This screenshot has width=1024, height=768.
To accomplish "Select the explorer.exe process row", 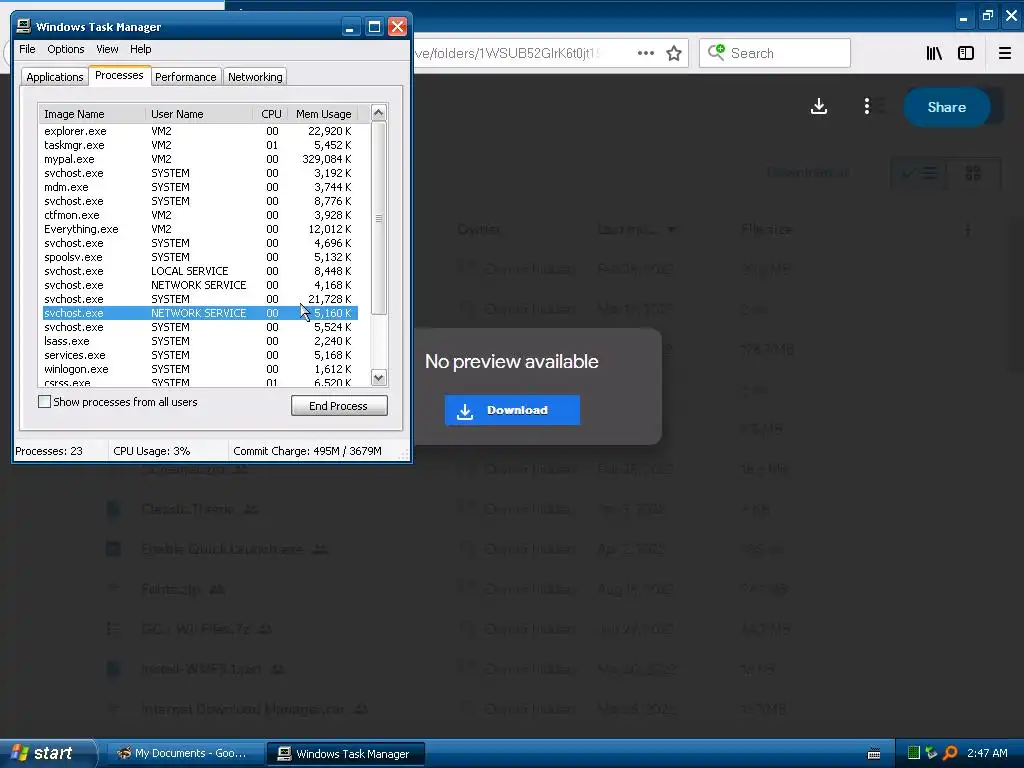I will tap(200, 131).
